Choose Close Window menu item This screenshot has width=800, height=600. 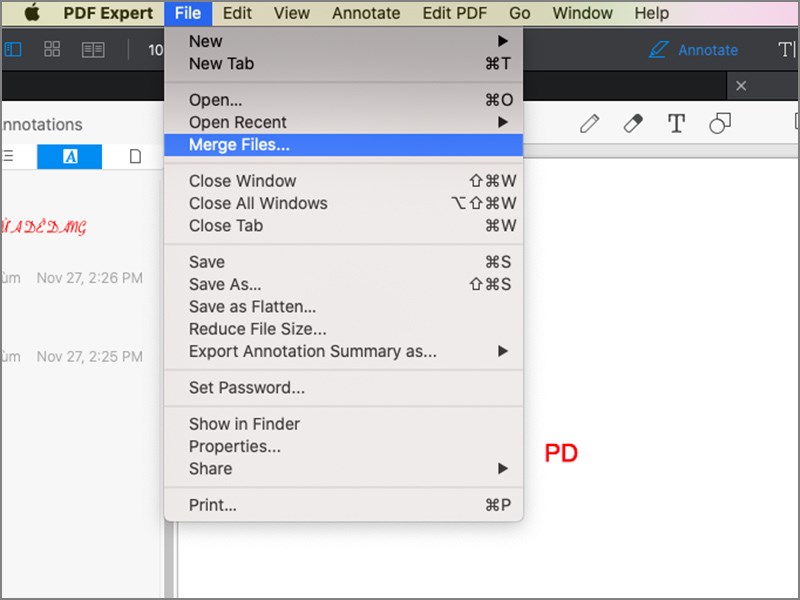pyautogui.click(x=343, y=181)
